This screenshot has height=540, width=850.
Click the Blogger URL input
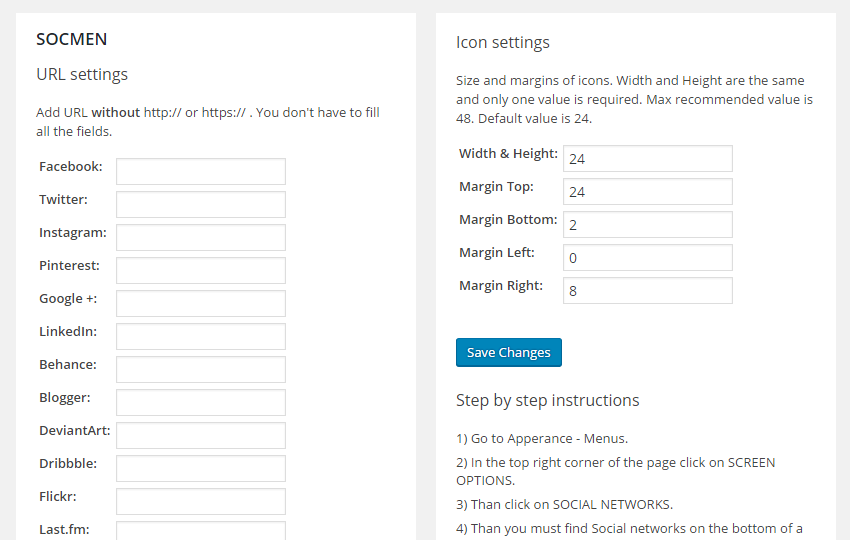pos(201,403)
